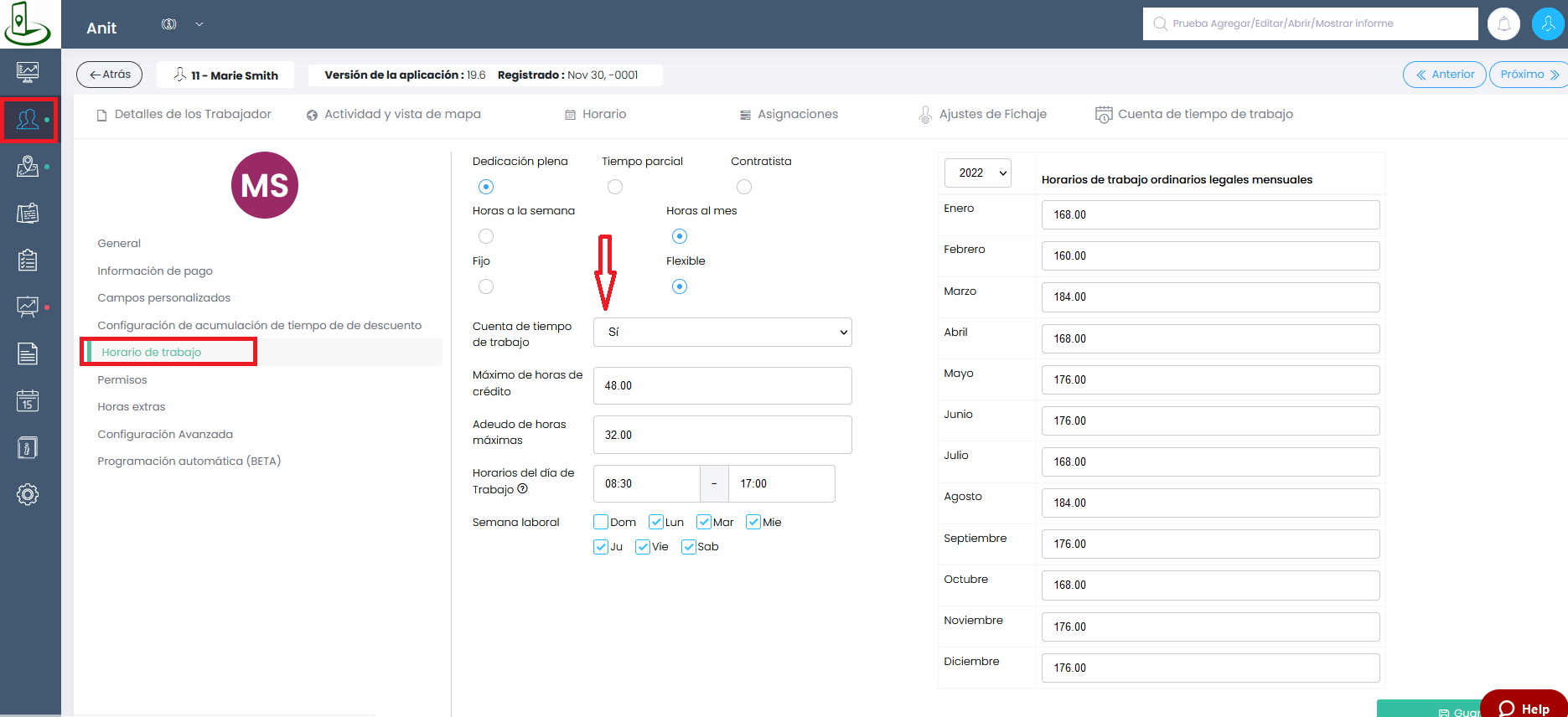Screen dimensions: 1568x717
Task: Open the workers icon in sidebar
Action: pos(28,120)
